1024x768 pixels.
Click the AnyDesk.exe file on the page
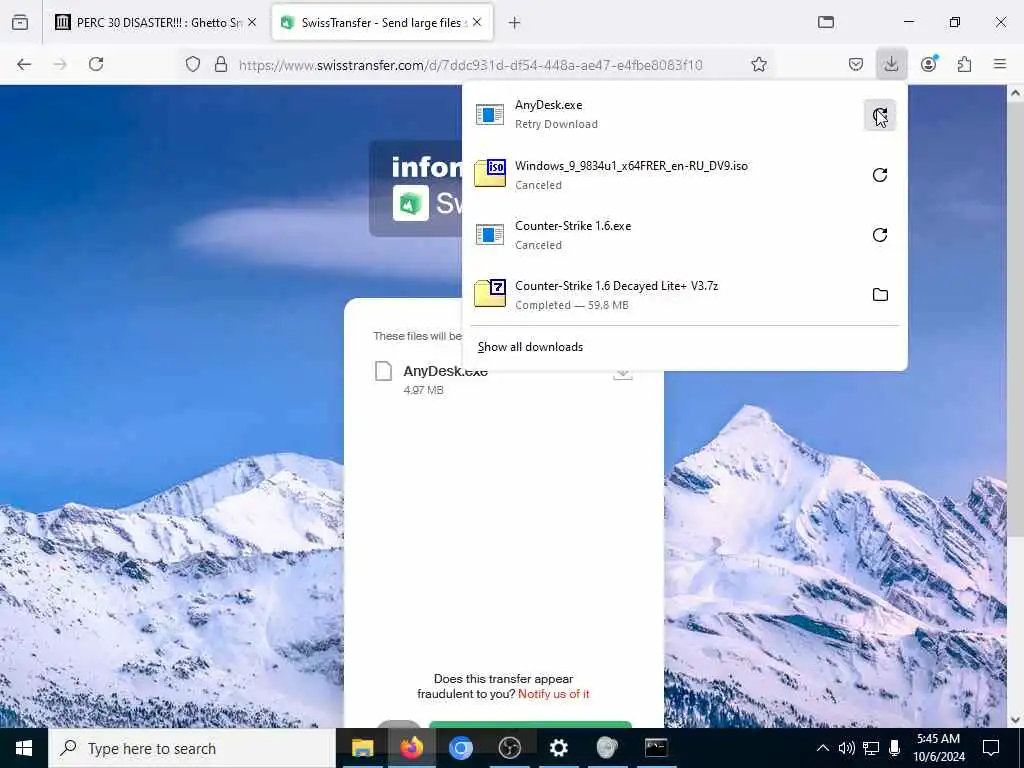pyautogui.click(x=445, y=372)
